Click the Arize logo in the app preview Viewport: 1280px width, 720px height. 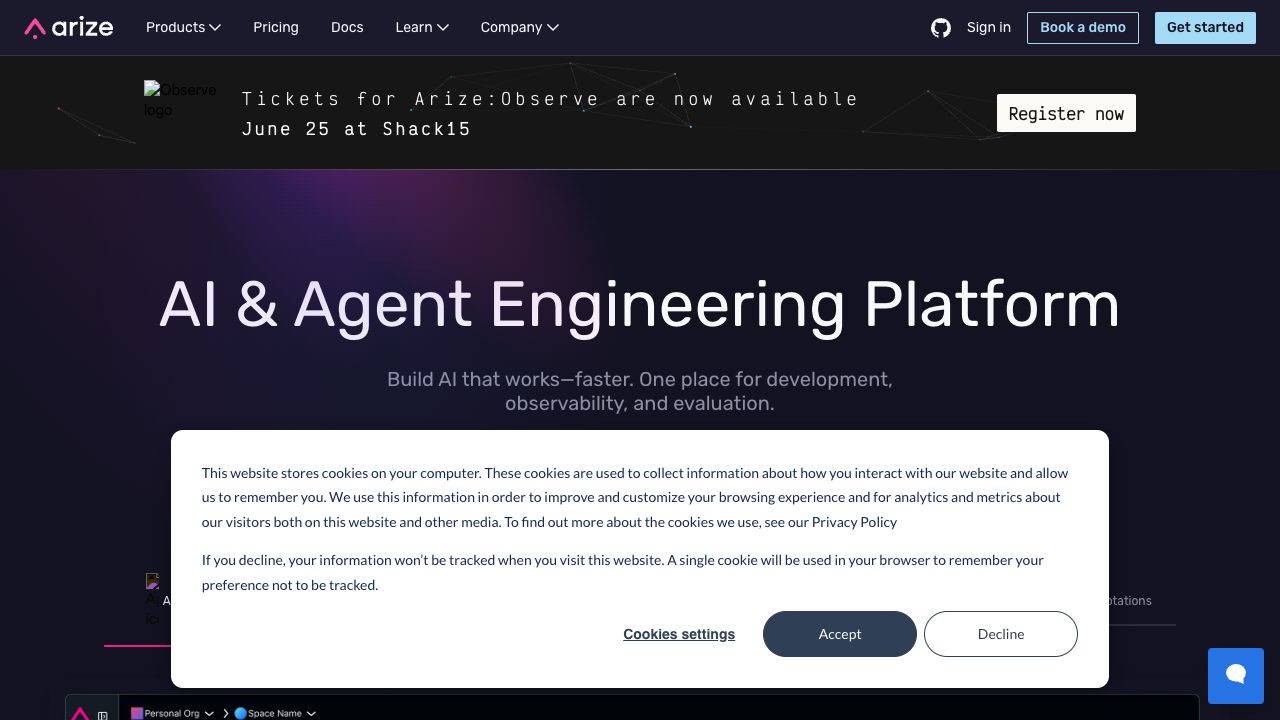tap(81, 713)
